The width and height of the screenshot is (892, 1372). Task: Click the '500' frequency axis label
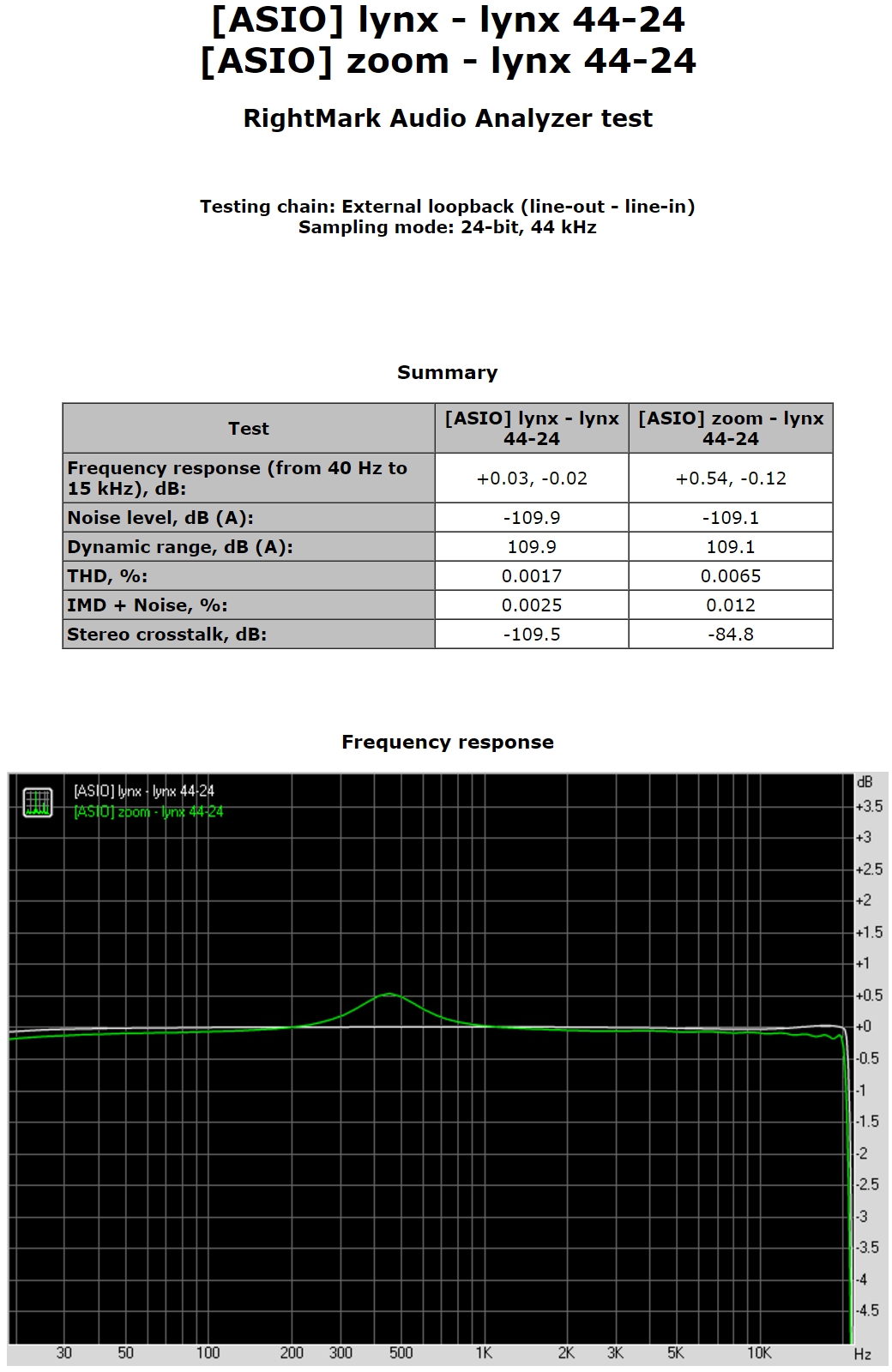pyautogui.click(x=401, y=1352)
